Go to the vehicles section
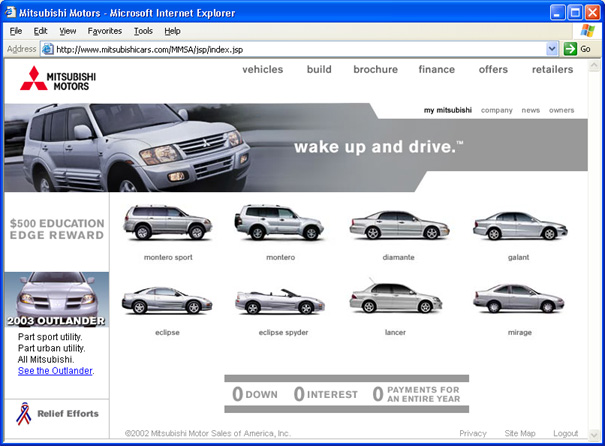The image size is (605, 446). [x=262, y=69]
